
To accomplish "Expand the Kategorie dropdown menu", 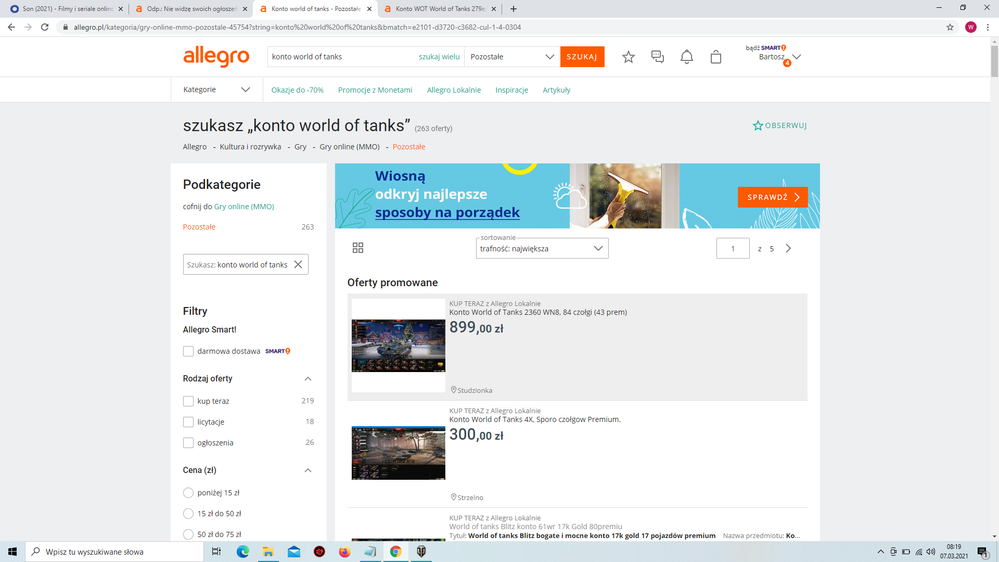I will tap(216, 89).
